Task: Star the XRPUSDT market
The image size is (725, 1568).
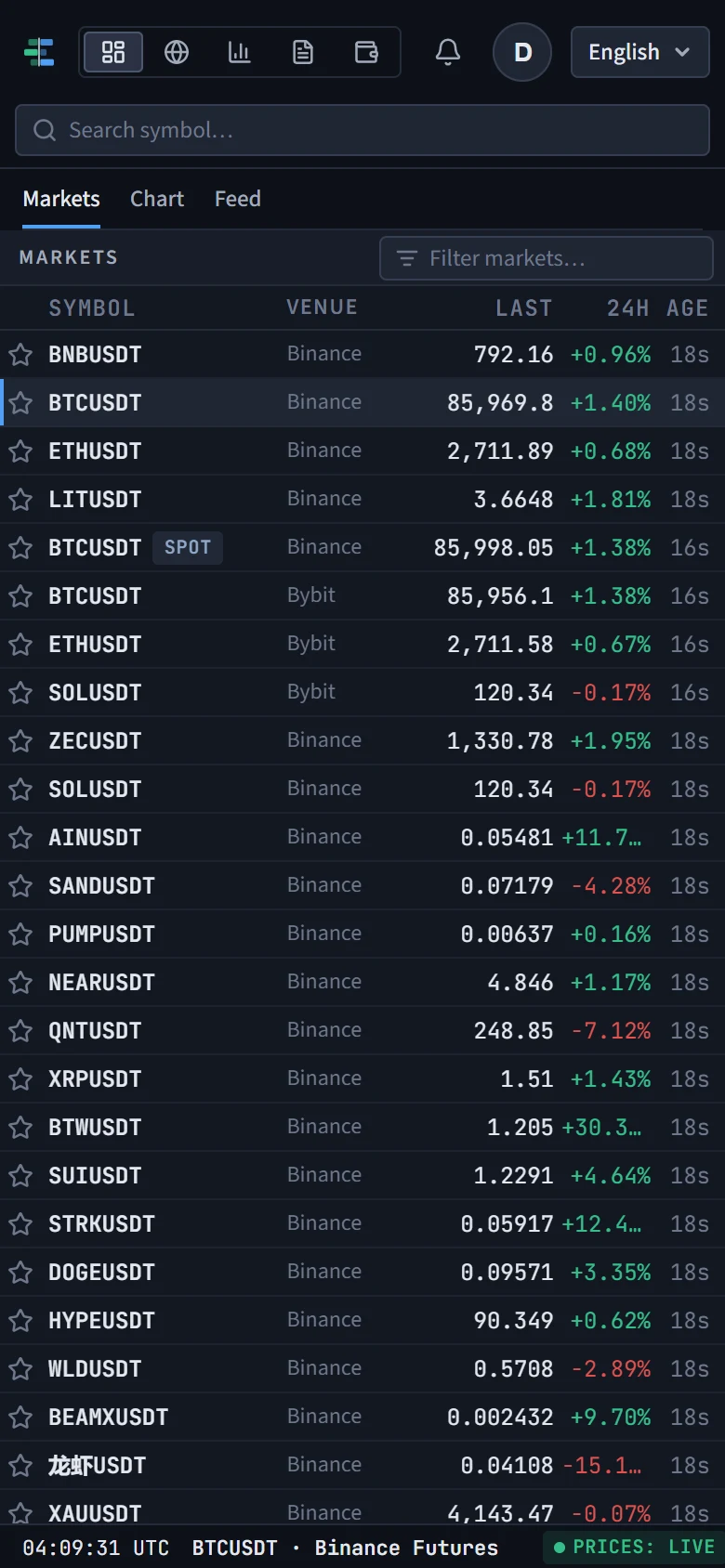Action: tap(20, 1079)
